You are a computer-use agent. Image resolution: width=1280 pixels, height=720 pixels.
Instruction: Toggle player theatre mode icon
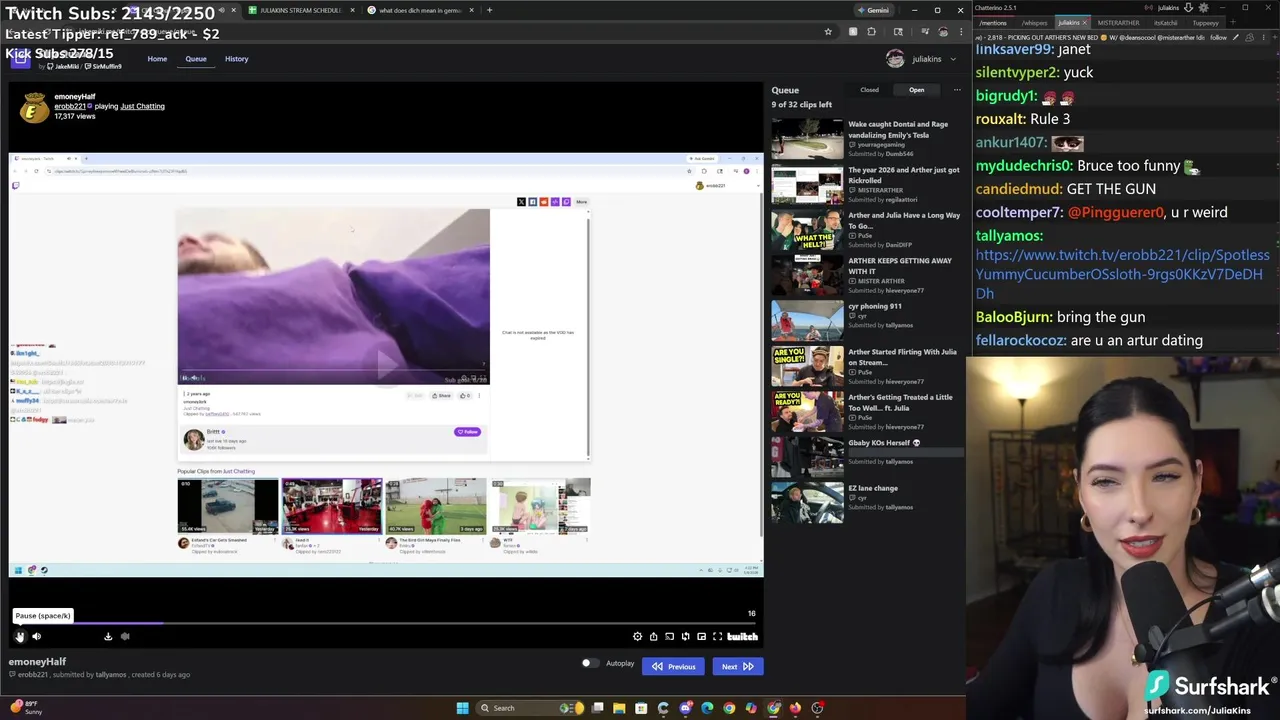[685, 636]
